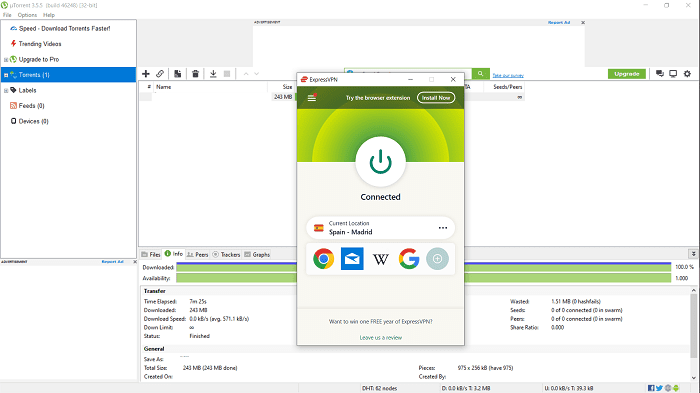Image resolution: width=700 pixels, height=393 pixels.
Task: Open uTorrent preferences gear icon
Action: [688, 74]
